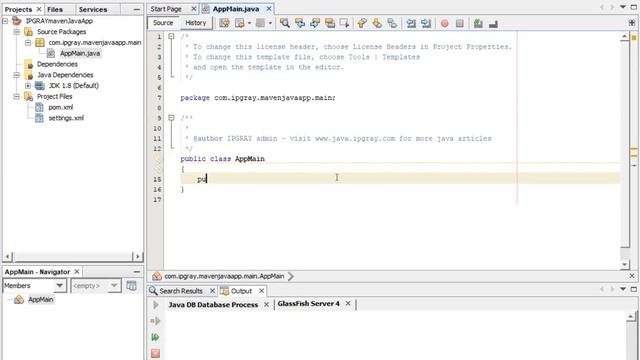
Task: Click the Shift Line Left icon
Action: click(411, 23)
